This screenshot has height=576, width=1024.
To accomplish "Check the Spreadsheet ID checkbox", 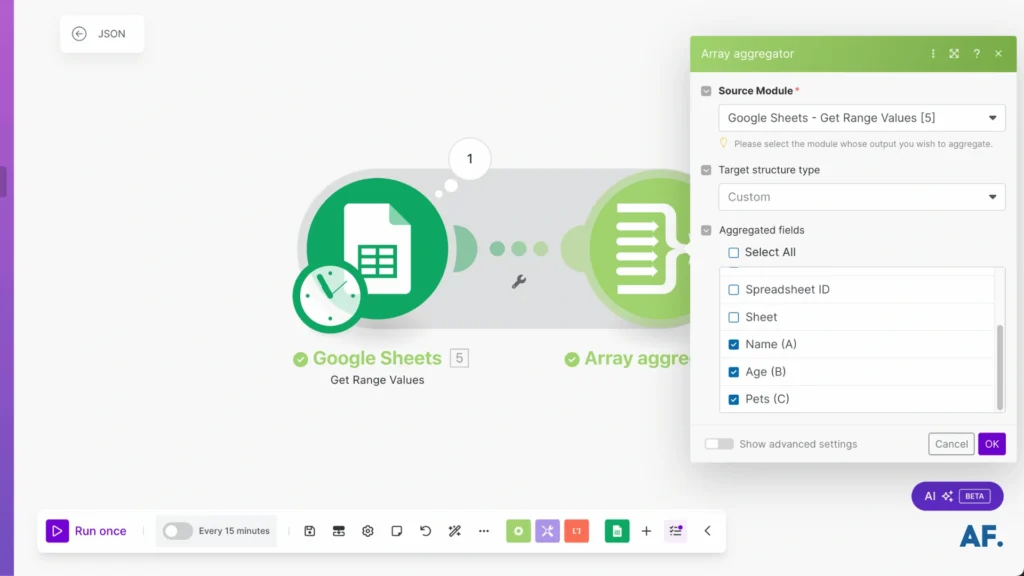I will click(x=733, y=289).
